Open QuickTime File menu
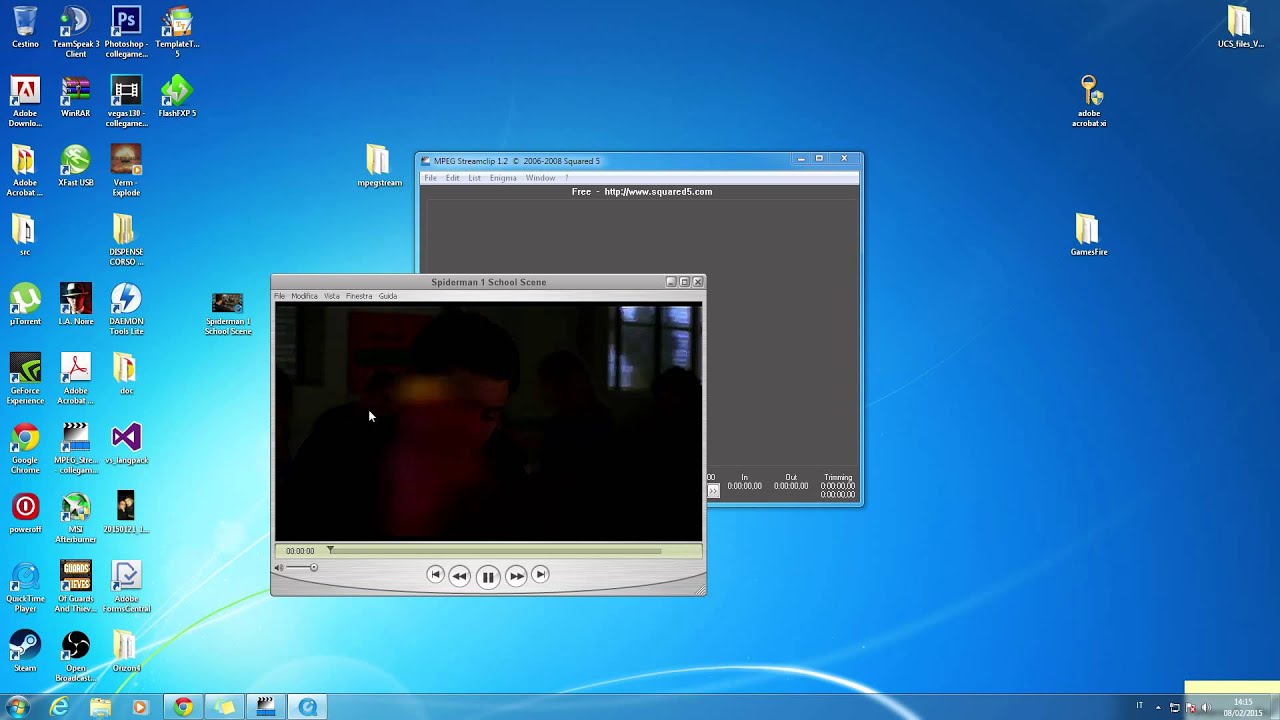 pos(280,296)
